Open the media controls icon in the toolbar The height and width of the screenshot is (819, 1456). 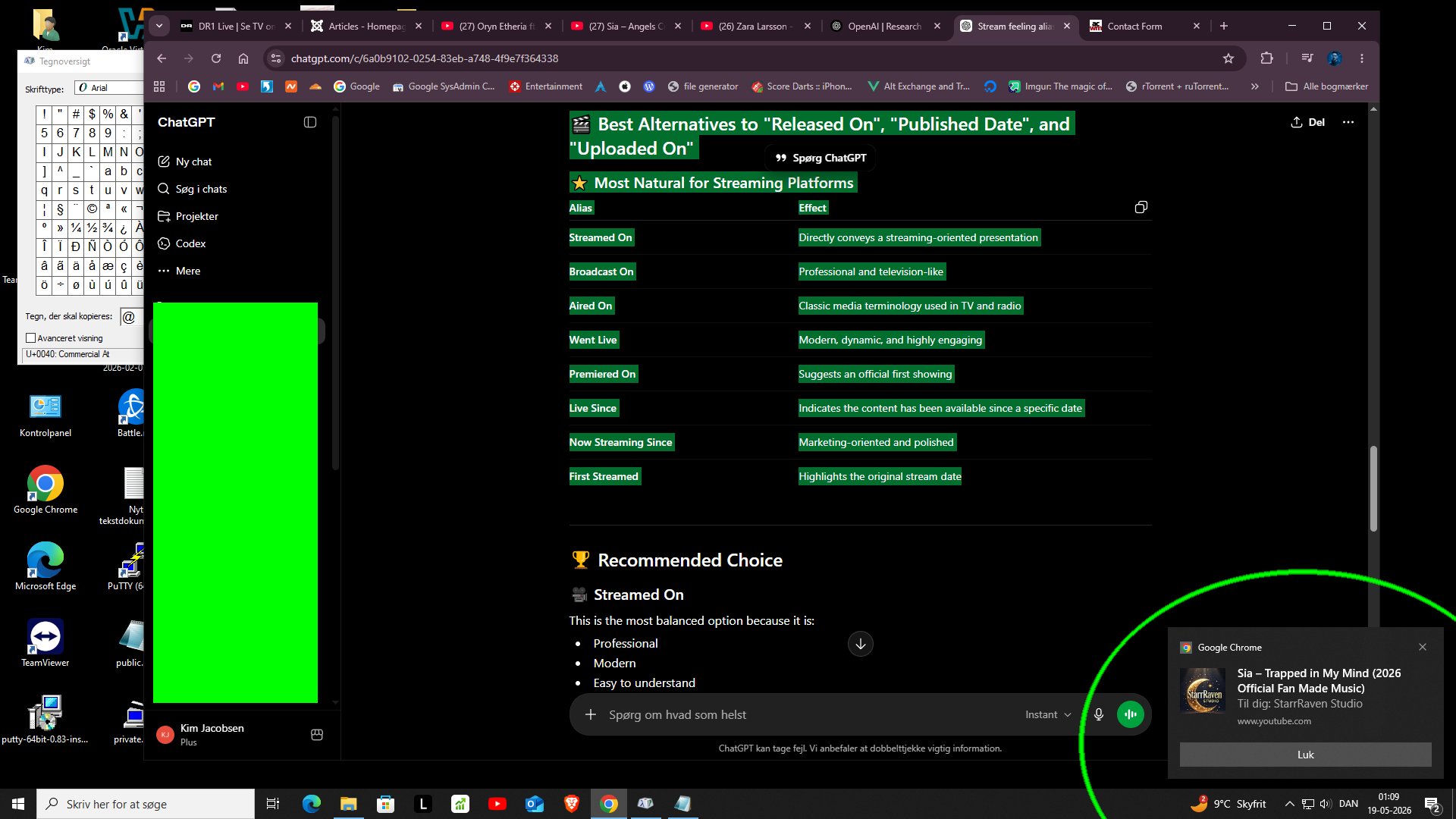[1307, 58]
